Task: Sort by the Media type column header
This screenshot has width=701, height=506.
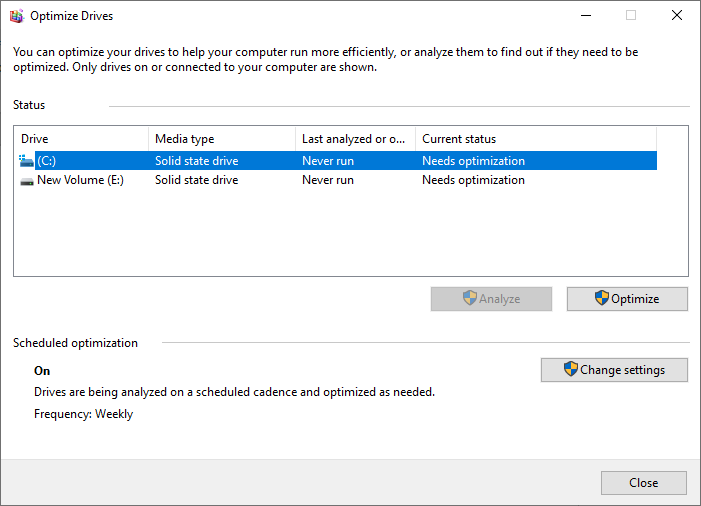Action: point(222,139)
